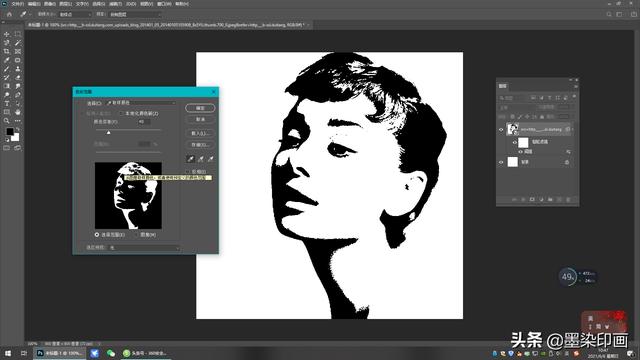Select the Eyedropper tool in toolbox

(x=7, y=60)
